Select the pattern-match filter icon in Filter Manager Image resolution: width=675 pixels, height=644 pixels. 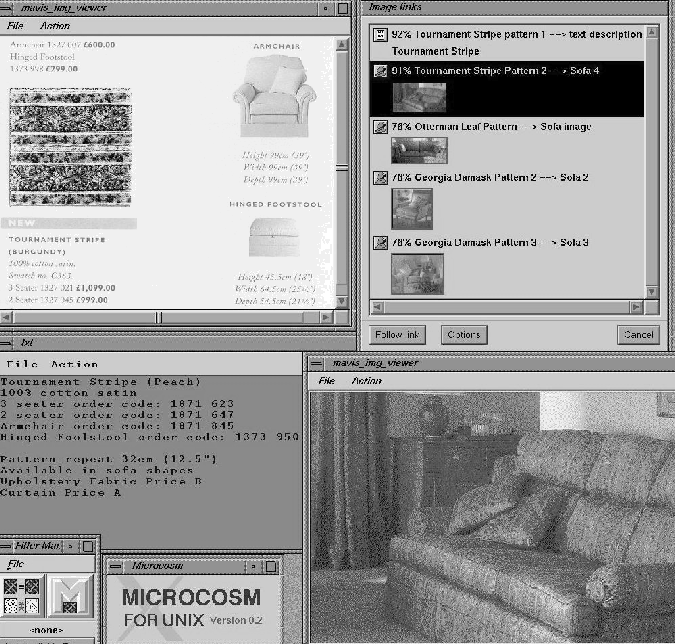22,596
